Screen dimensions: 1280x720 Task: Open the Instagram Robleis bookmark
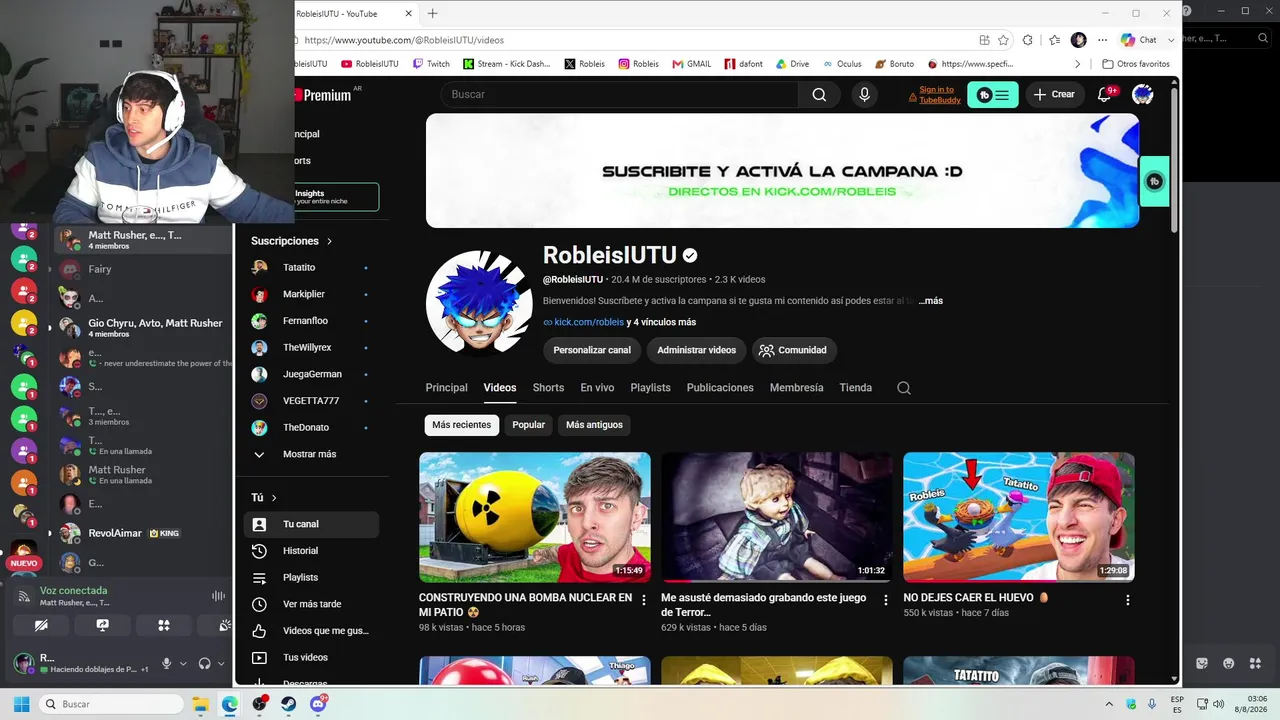point(638,64)
